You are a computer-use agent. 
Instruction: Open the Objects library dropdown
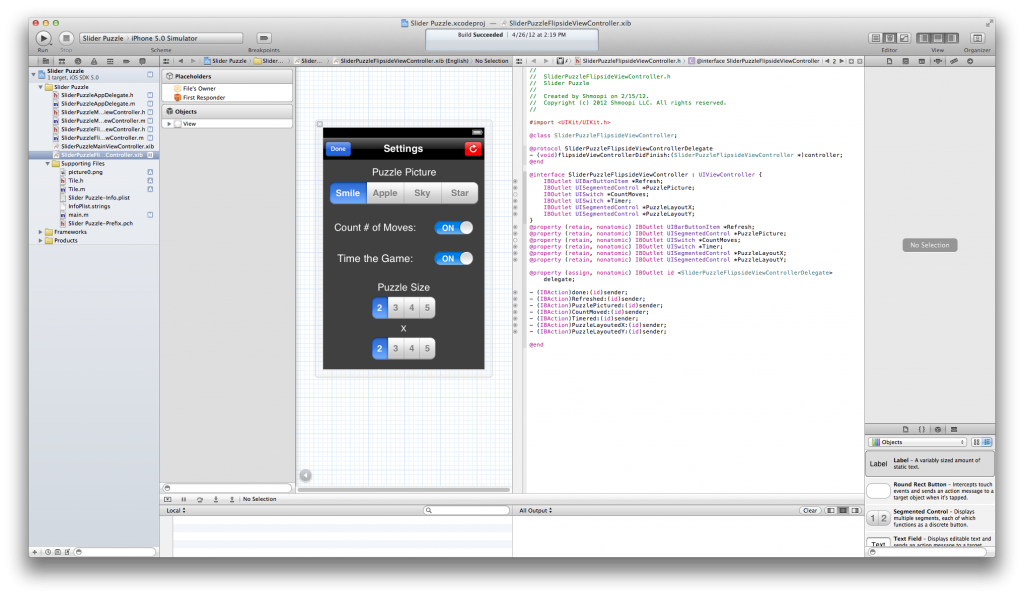pos(918,442)
